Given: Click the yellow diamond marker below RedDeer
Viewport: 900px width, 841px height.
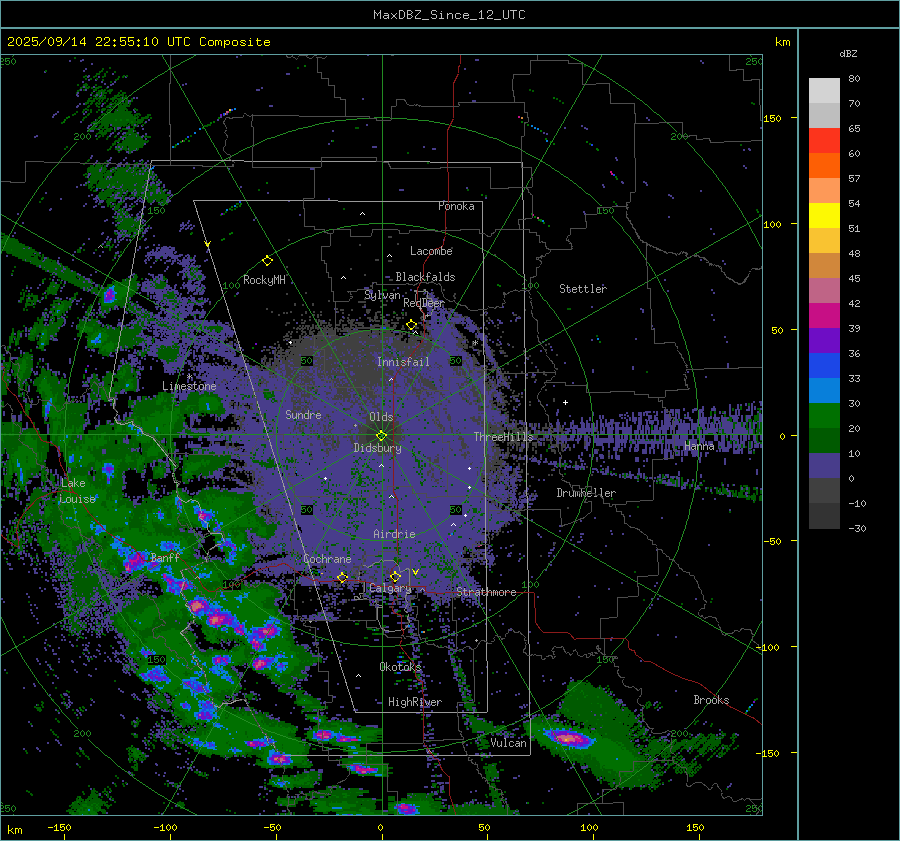Looking at the screenshot, I should (412, 325).
